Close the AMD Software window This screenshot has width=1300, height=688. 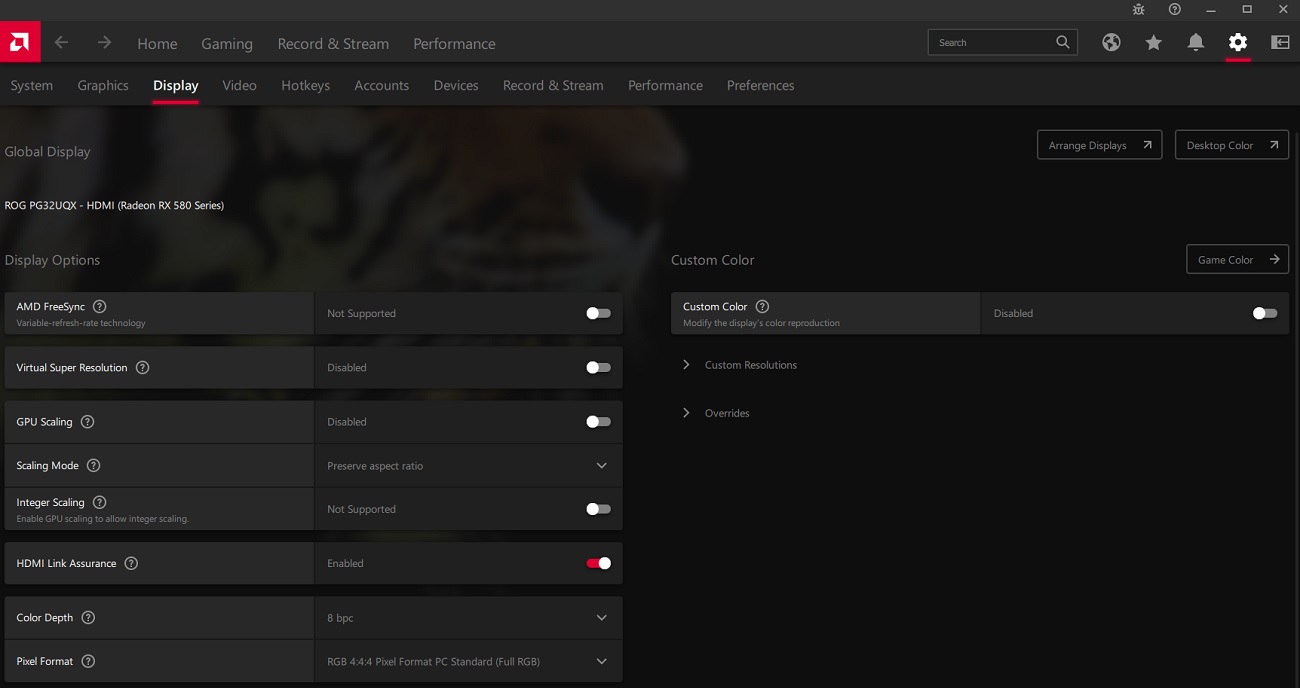[1283, 9]
